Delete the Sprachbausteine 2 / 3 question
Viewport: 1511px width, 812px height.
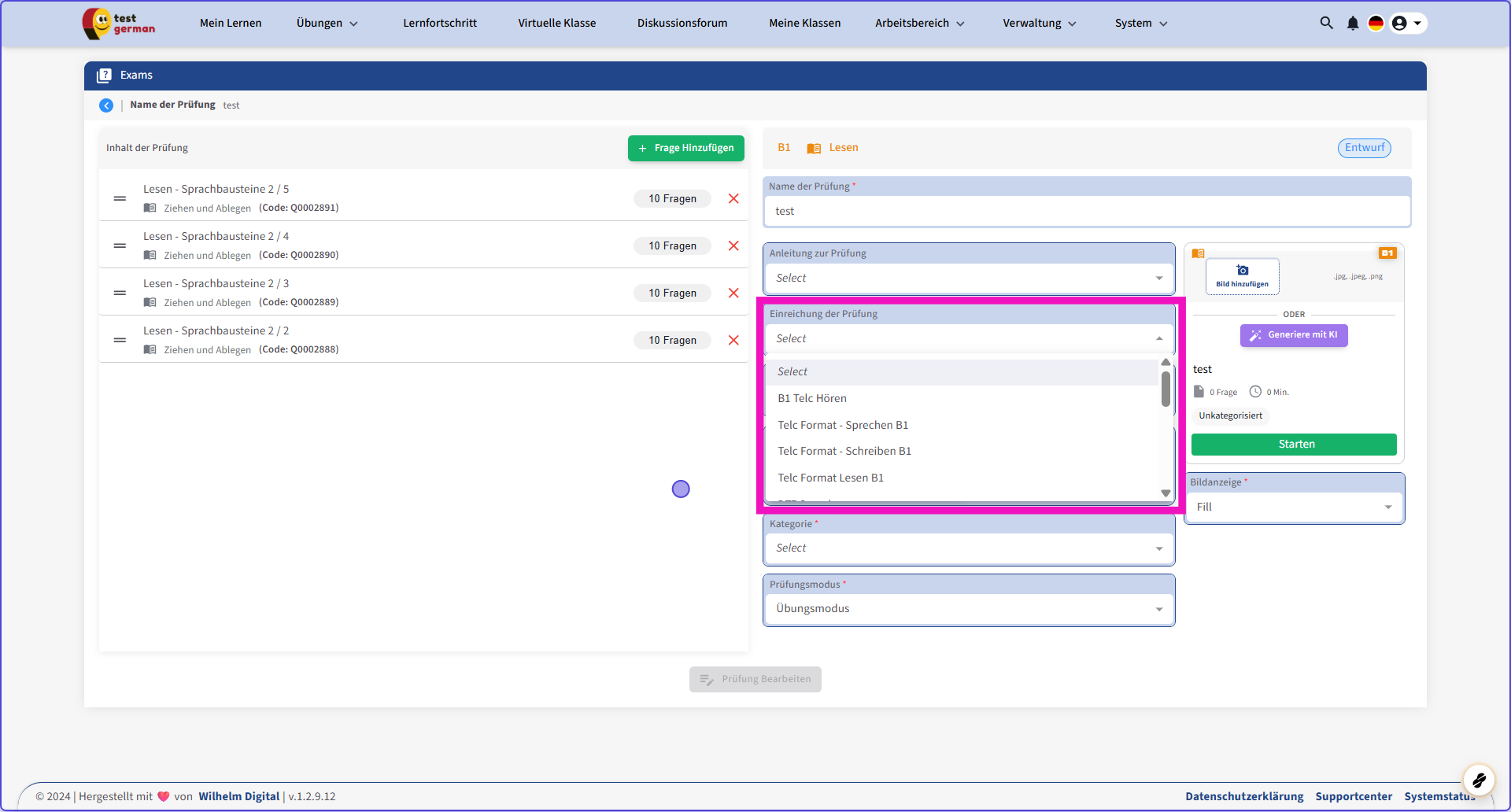point(733,293)
